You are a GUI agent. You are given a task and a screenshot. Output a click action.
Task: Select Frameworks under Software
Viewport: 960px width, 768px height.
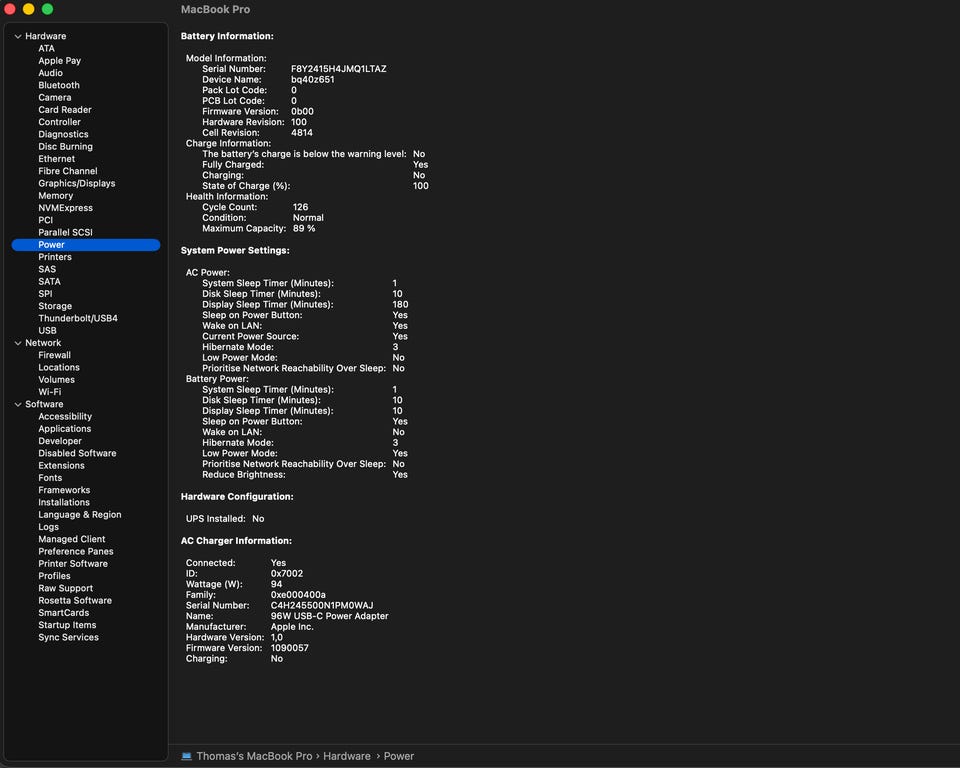tap(64, 490)
